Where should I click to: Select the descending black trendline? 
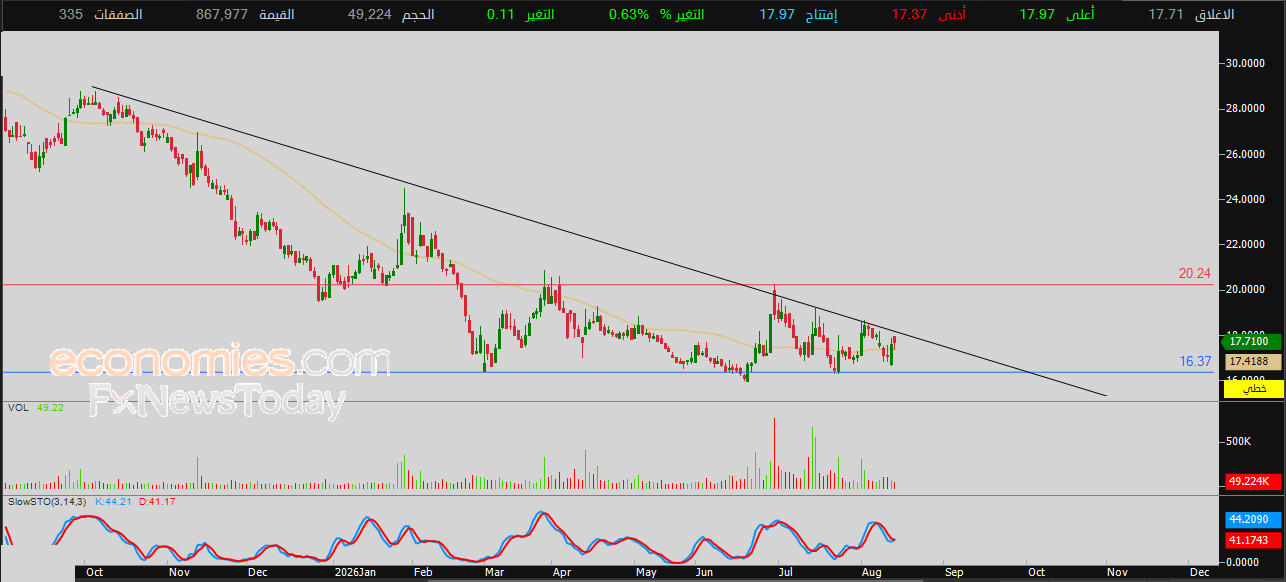pos(600,241)
